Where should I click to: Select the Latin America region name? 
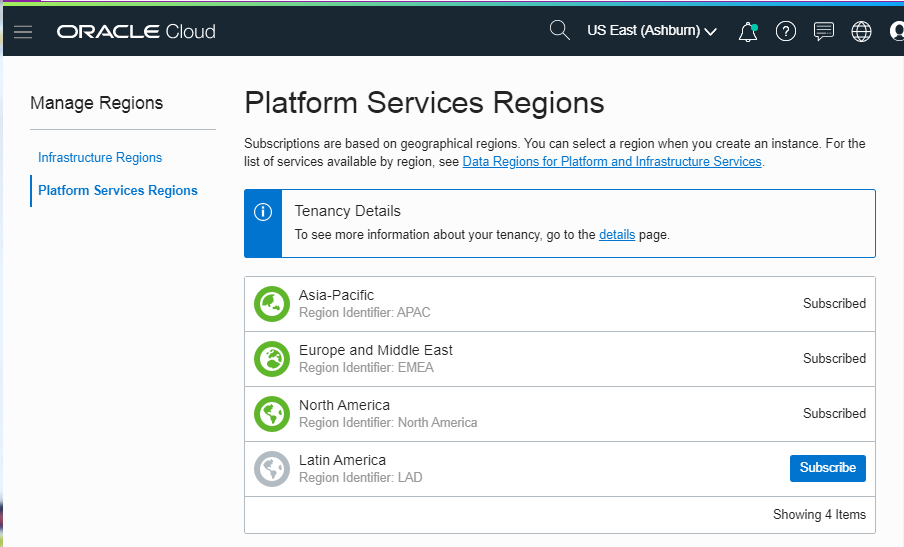[342, 460]
